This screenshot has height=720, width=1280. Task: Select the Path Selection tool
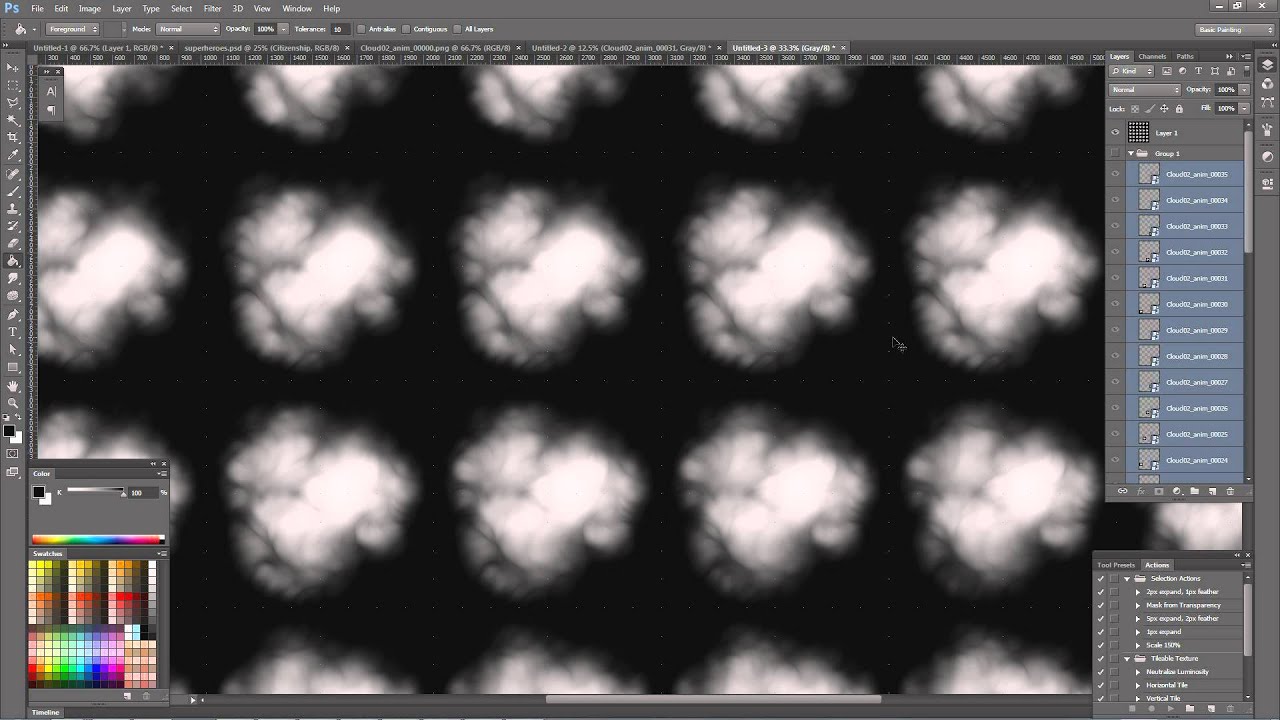pyautogui.click(x=13, y=350)
